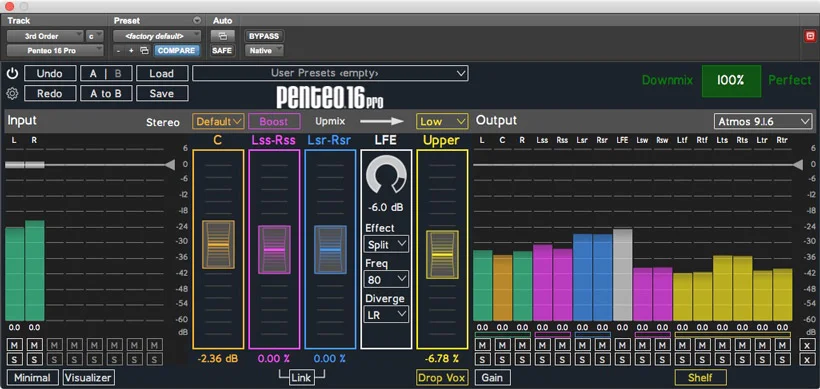Open the Low upmix dropdown
820x389 pixels.
[x=442, y=121]
